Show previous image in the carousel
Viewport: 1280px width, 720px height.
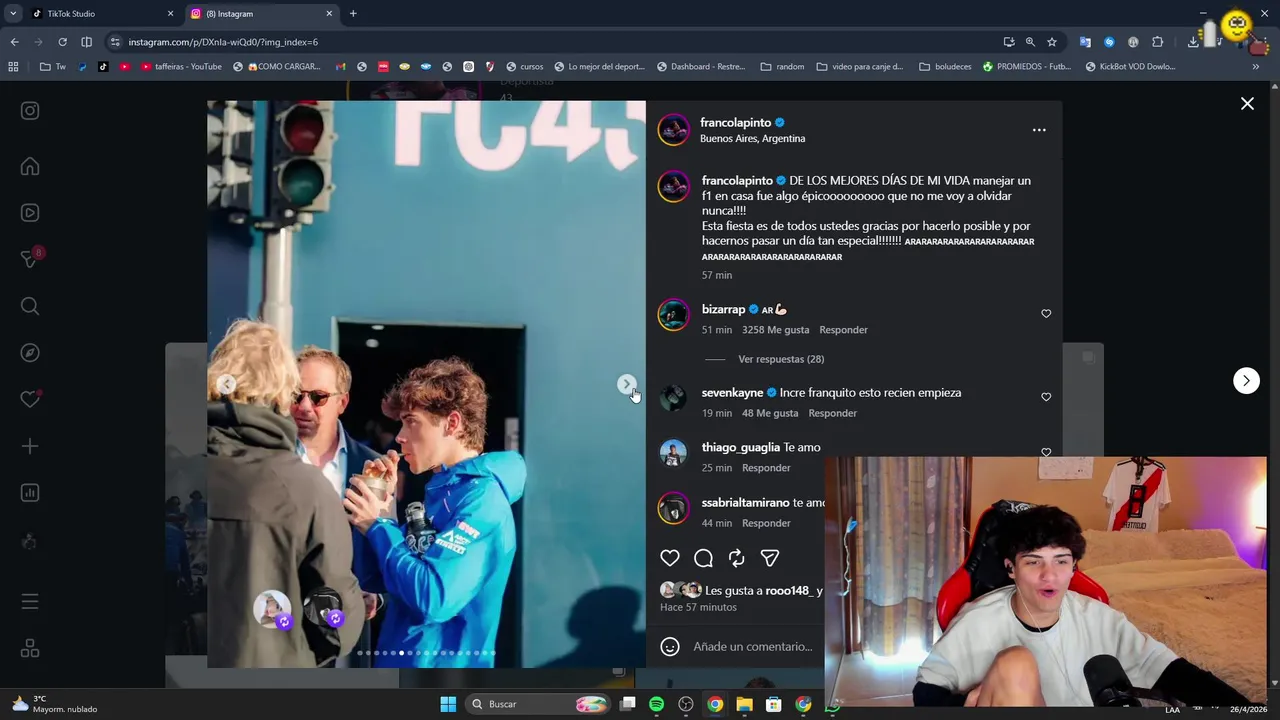[x=227, y=384]
